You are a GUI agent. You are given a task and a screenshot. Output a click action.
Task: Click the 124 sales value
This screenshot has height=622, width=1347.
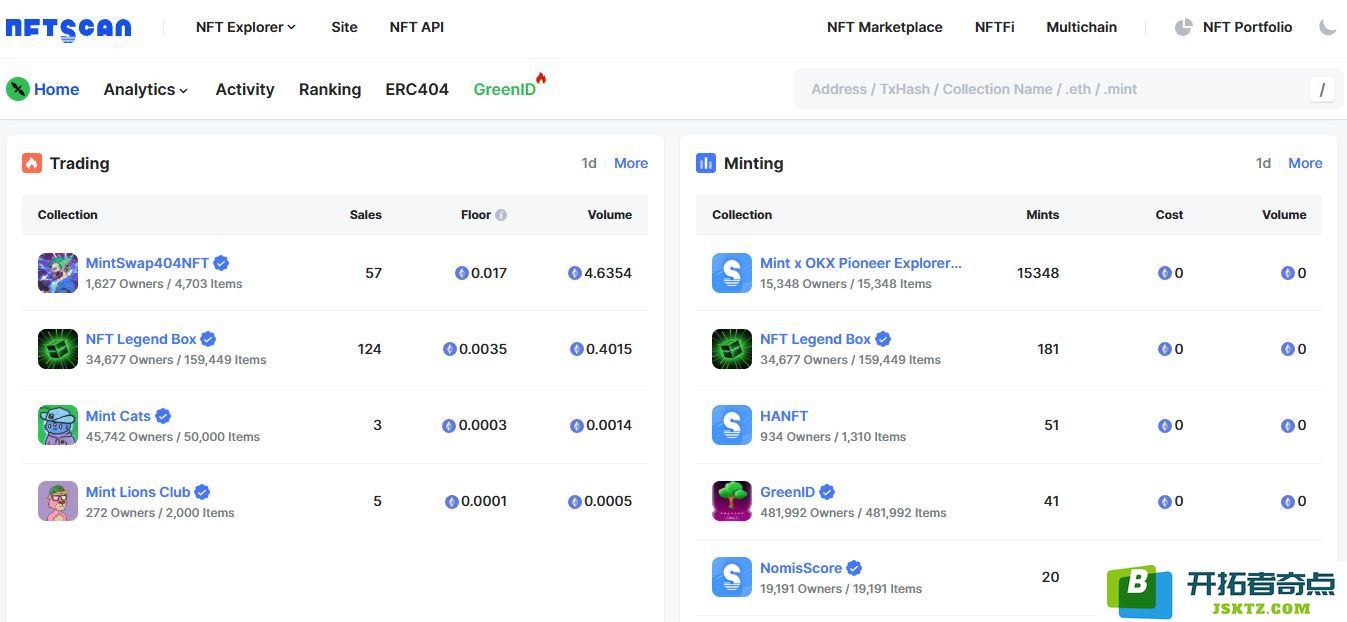[370, 349]
